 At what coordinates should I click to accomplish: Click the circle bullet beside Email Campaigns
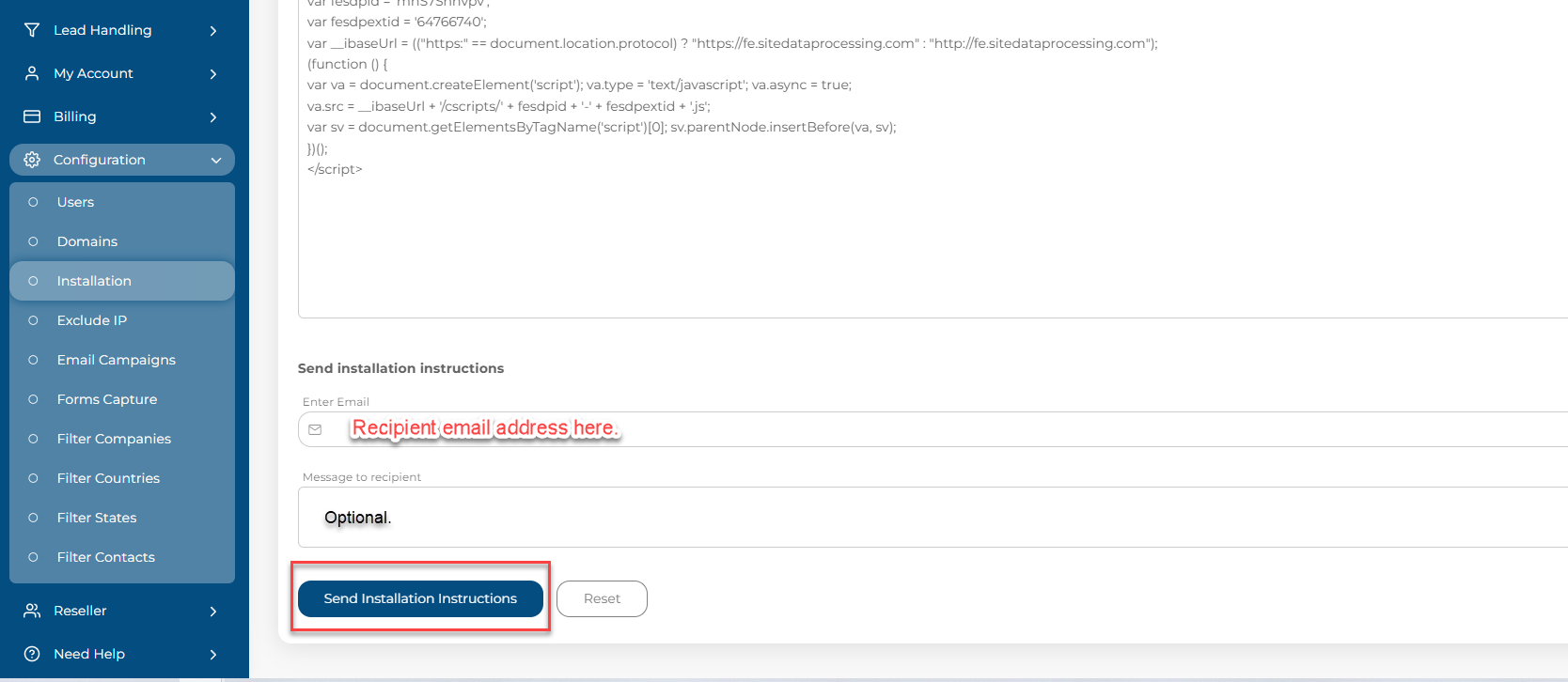(x=33, y=360)
